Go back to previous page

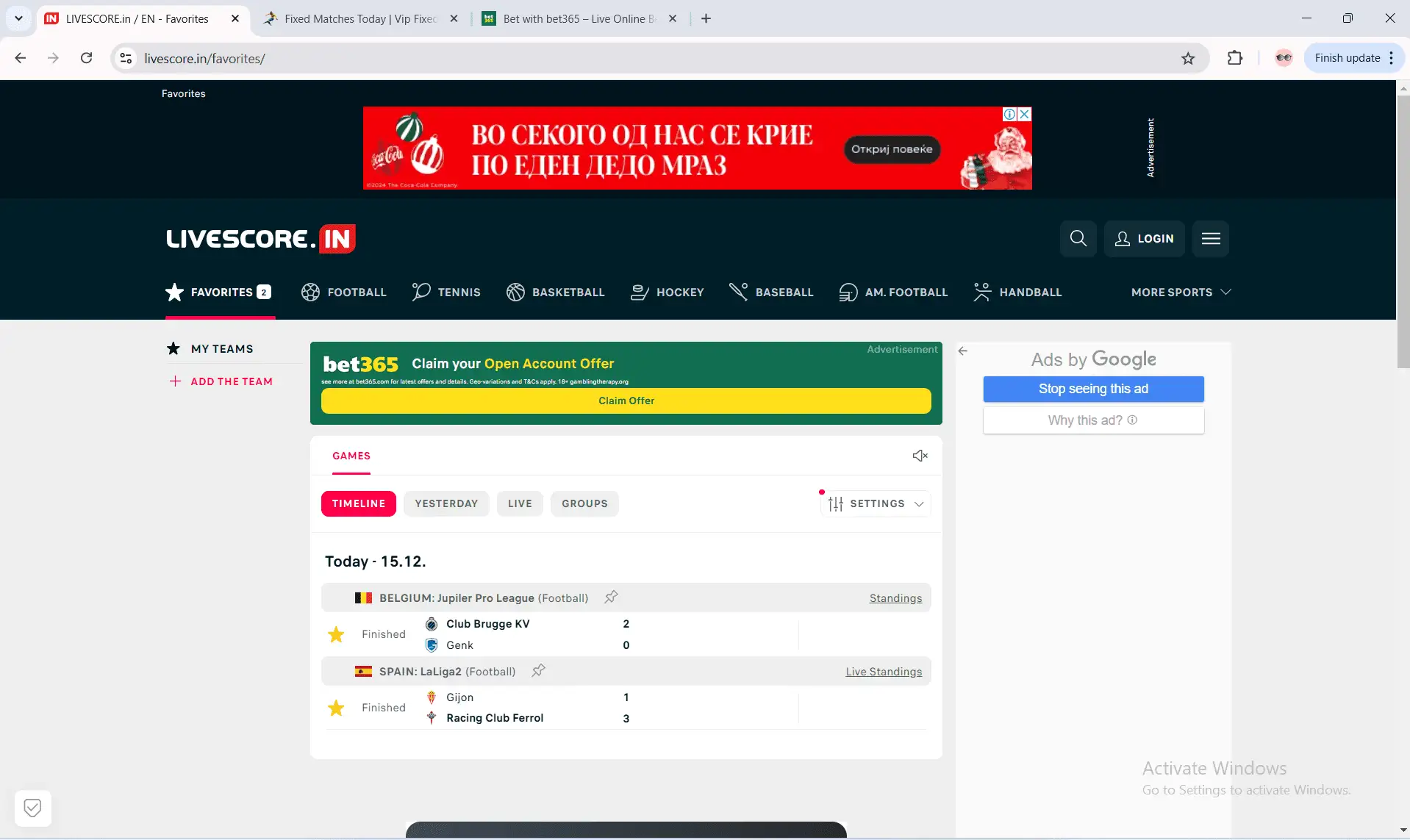coord(21,58)
